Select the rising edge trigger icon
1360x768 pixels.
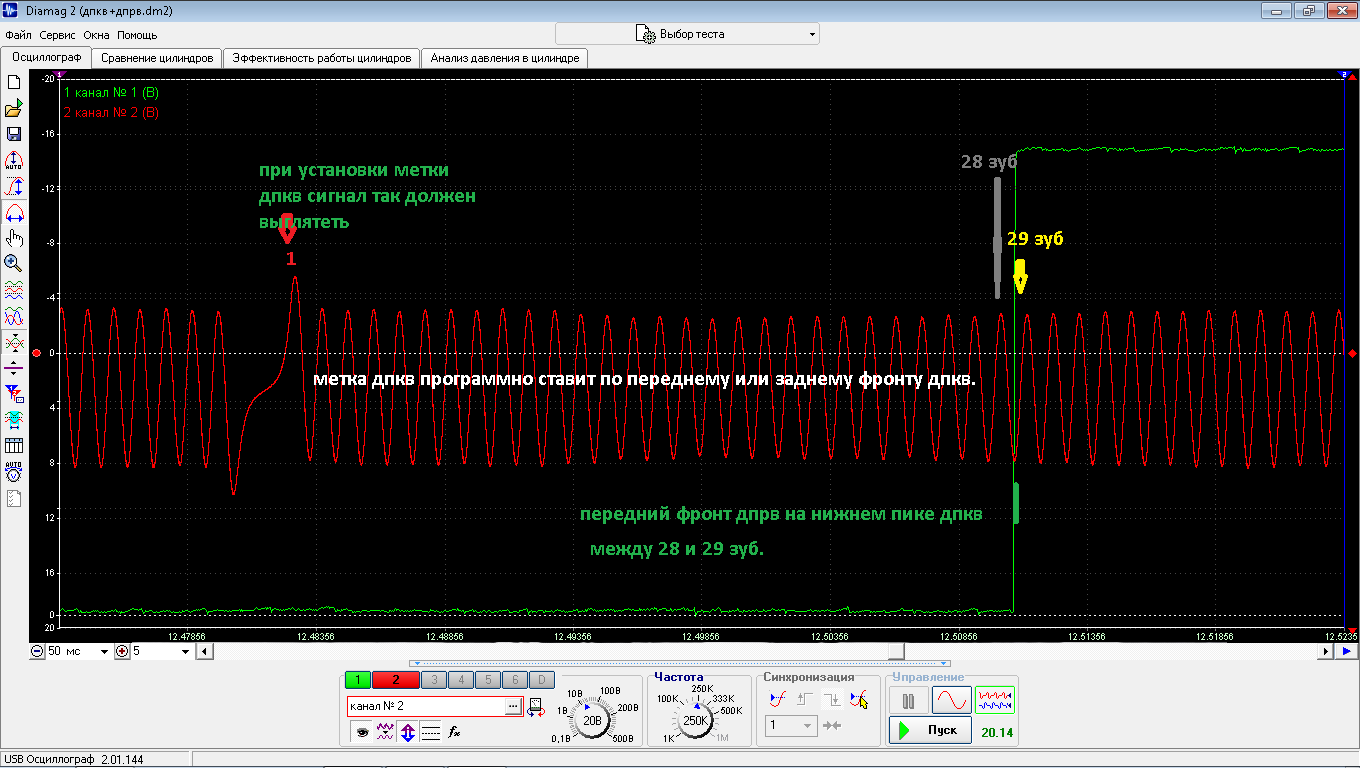click(803, 700)
